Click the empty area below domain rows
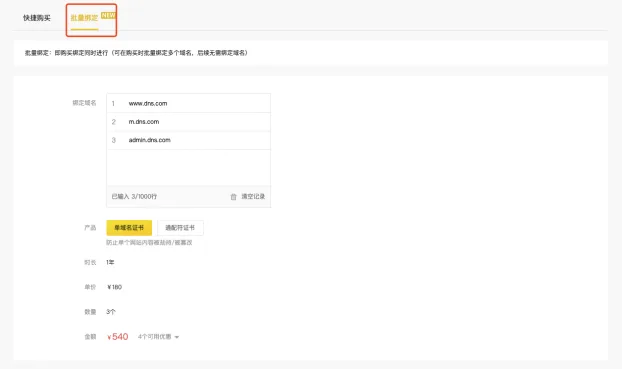Viewport: 622px width, 369px height. (x=188, y=167)
